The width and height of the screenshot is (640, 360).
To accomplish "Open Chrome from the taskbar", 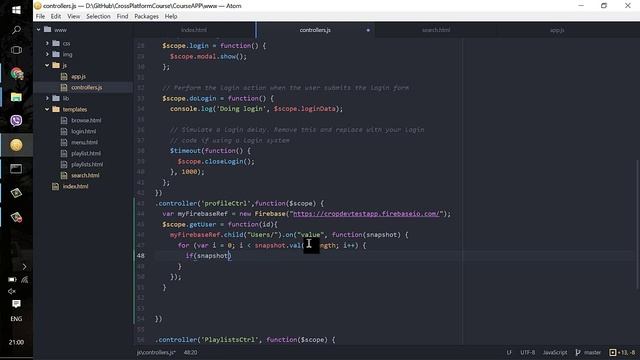I will coord(16,73).
